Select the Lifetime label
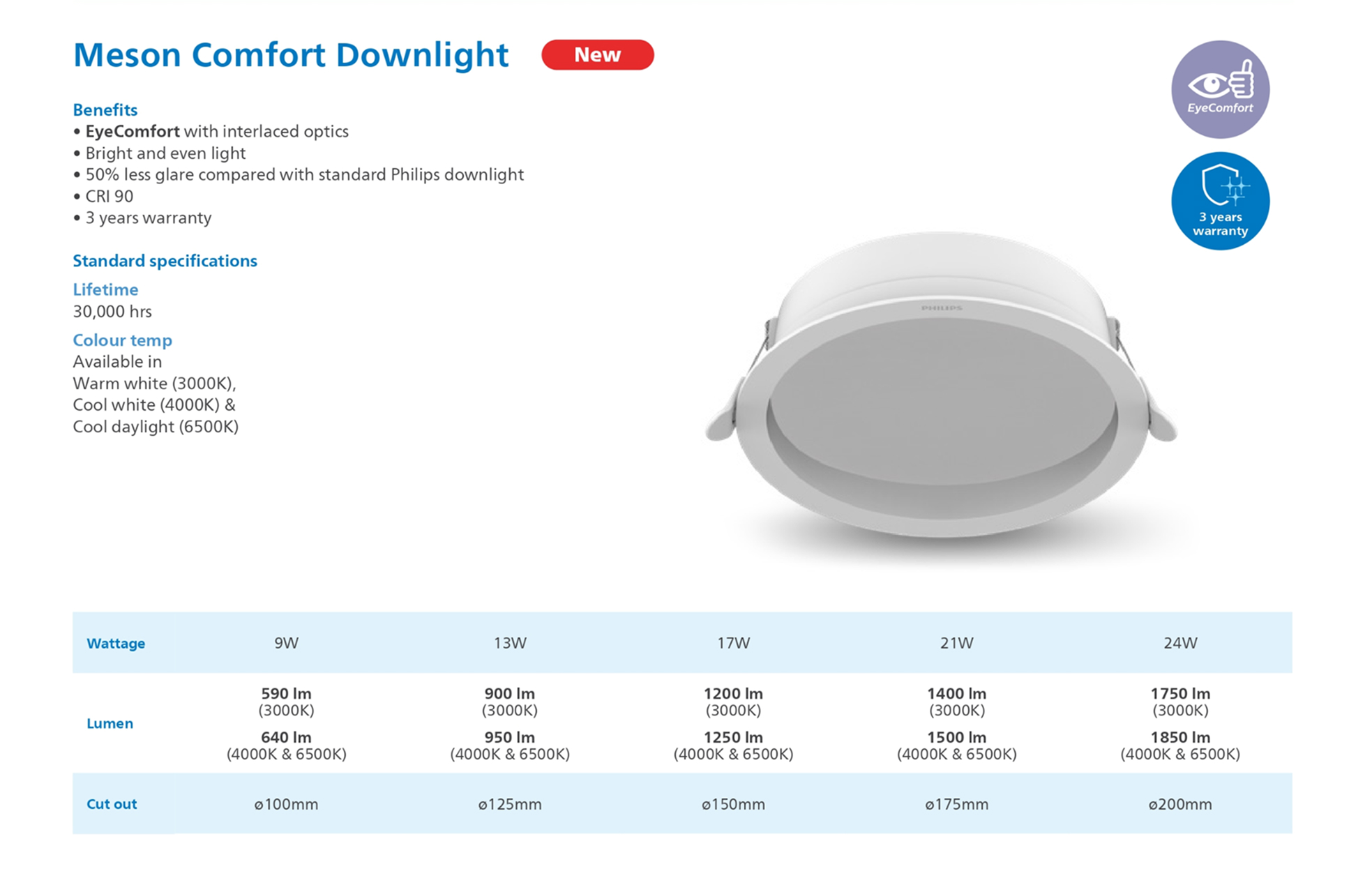The width and height of the screenshot is (1372, 878). point(105,289)
